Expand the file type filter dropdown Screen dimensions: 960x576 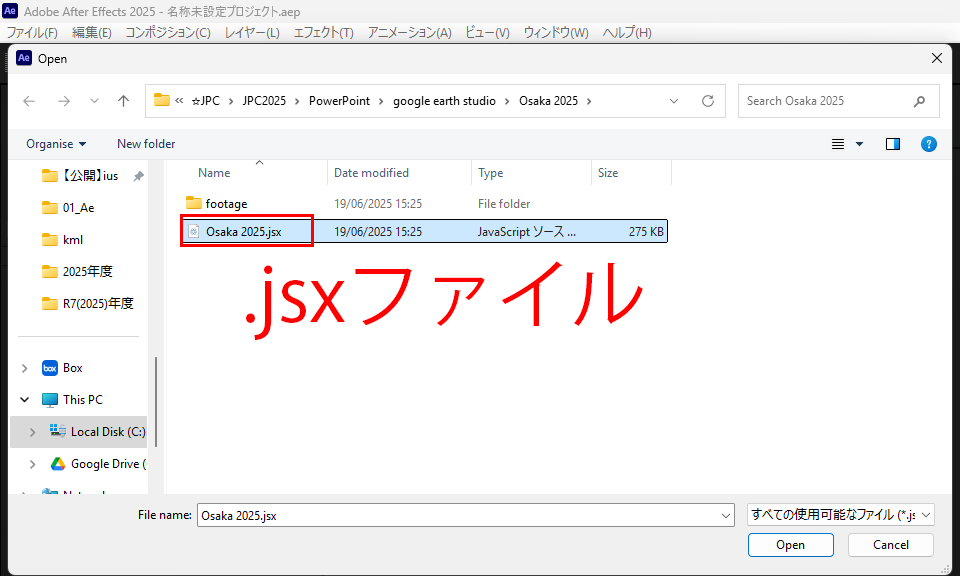click(x=840, y=515)
